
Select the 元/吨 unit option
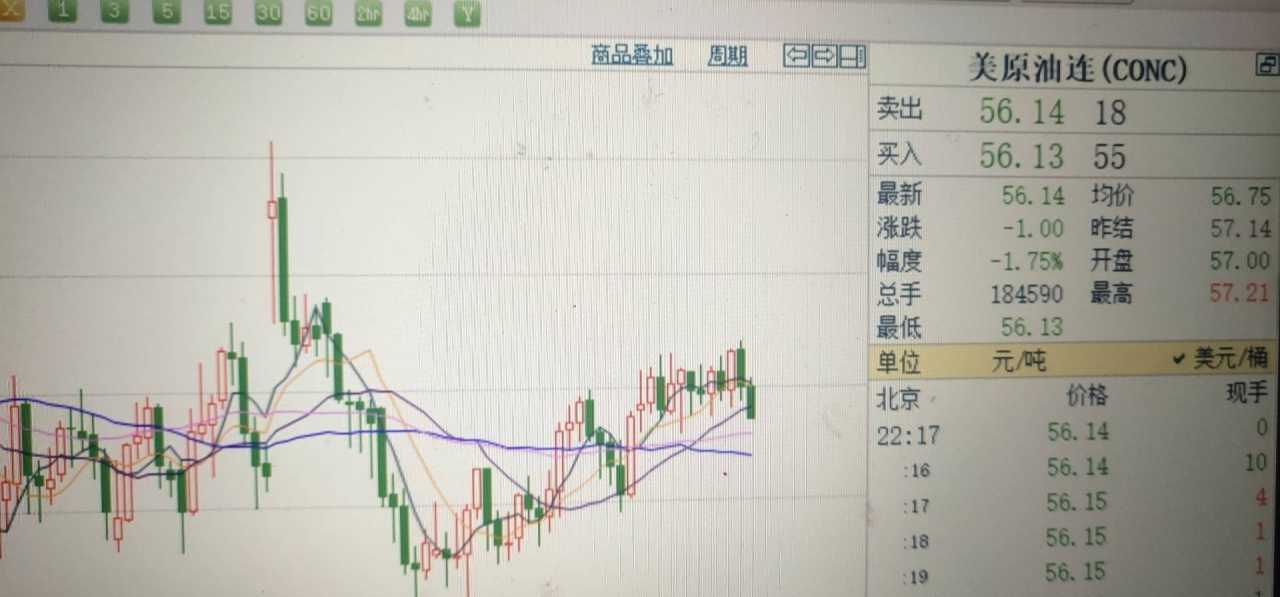pyautogui.click(x=1018, y=360)
